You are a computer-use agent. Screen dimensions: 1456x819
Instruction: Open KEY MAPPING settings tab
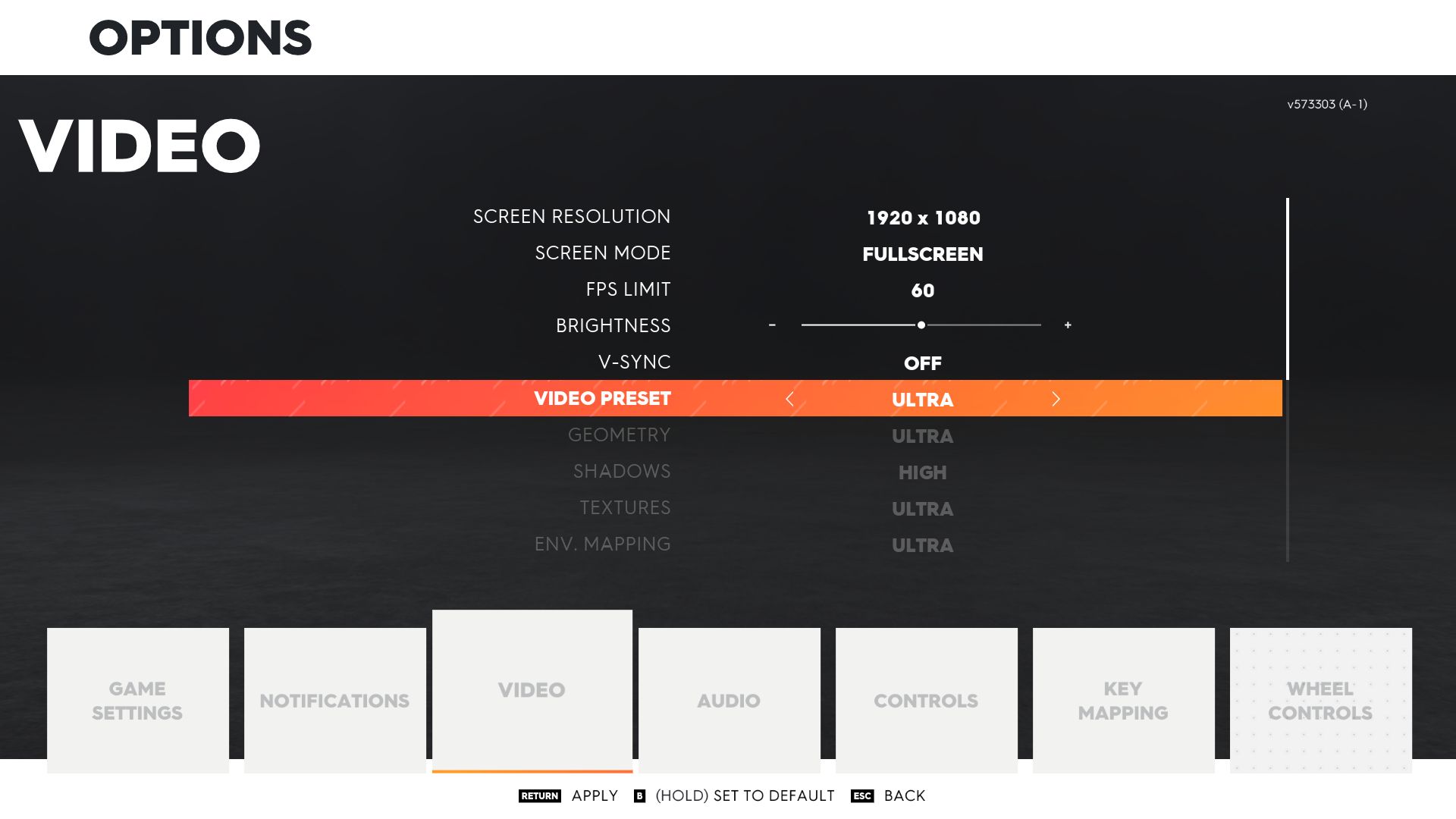1123,700
